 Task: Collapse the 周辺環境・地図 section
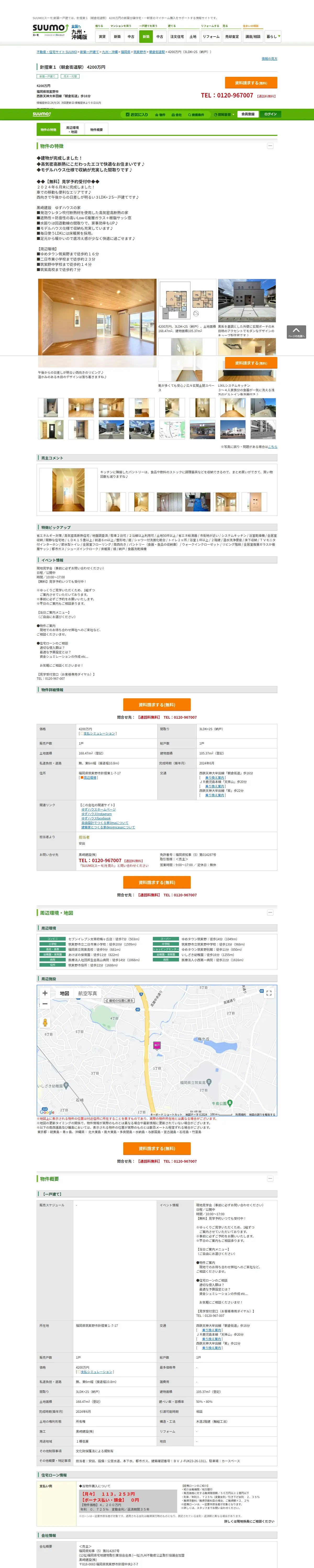click(x=270, y=912)
